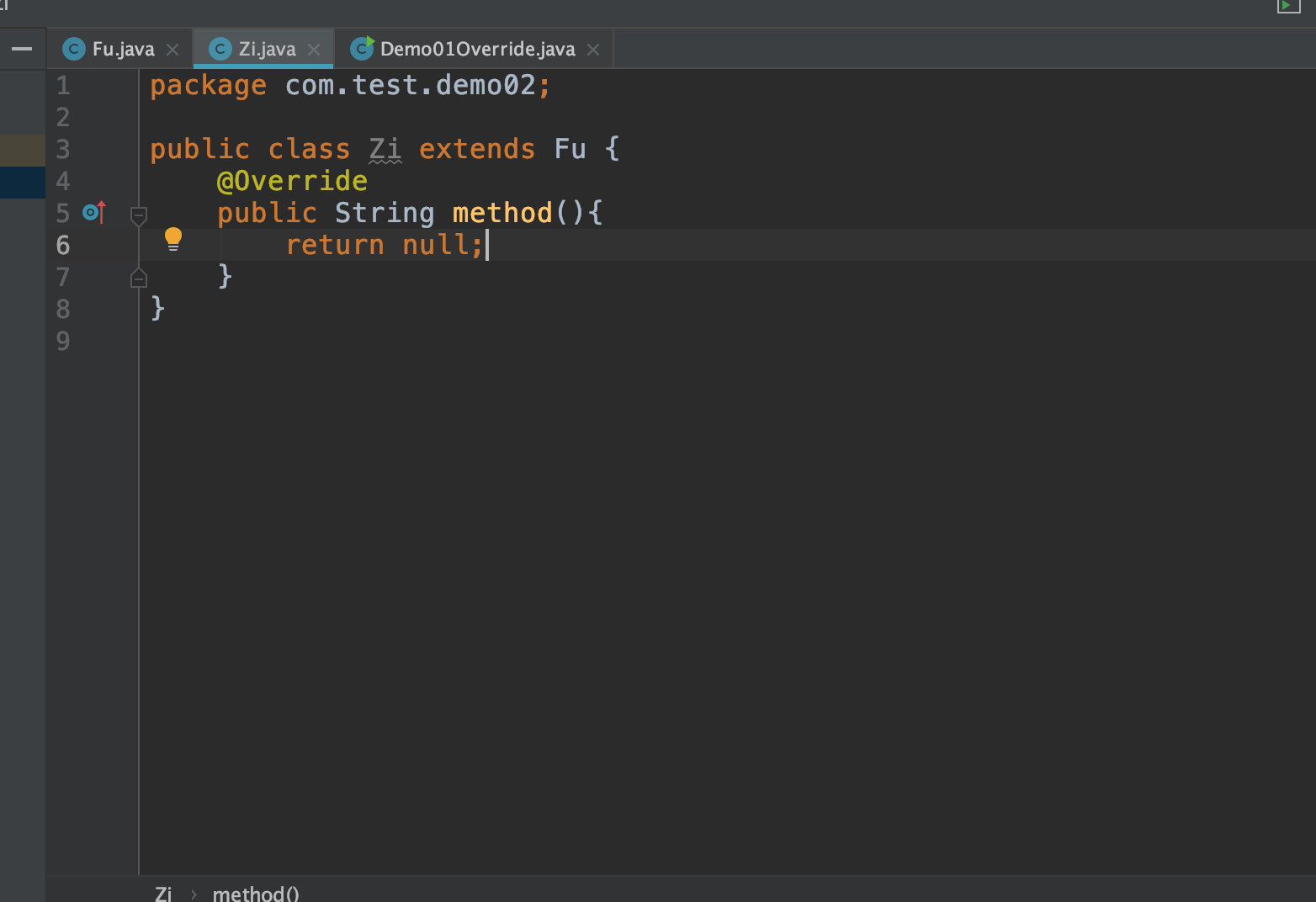Click line number 6 in the gutter

[62, 245]
